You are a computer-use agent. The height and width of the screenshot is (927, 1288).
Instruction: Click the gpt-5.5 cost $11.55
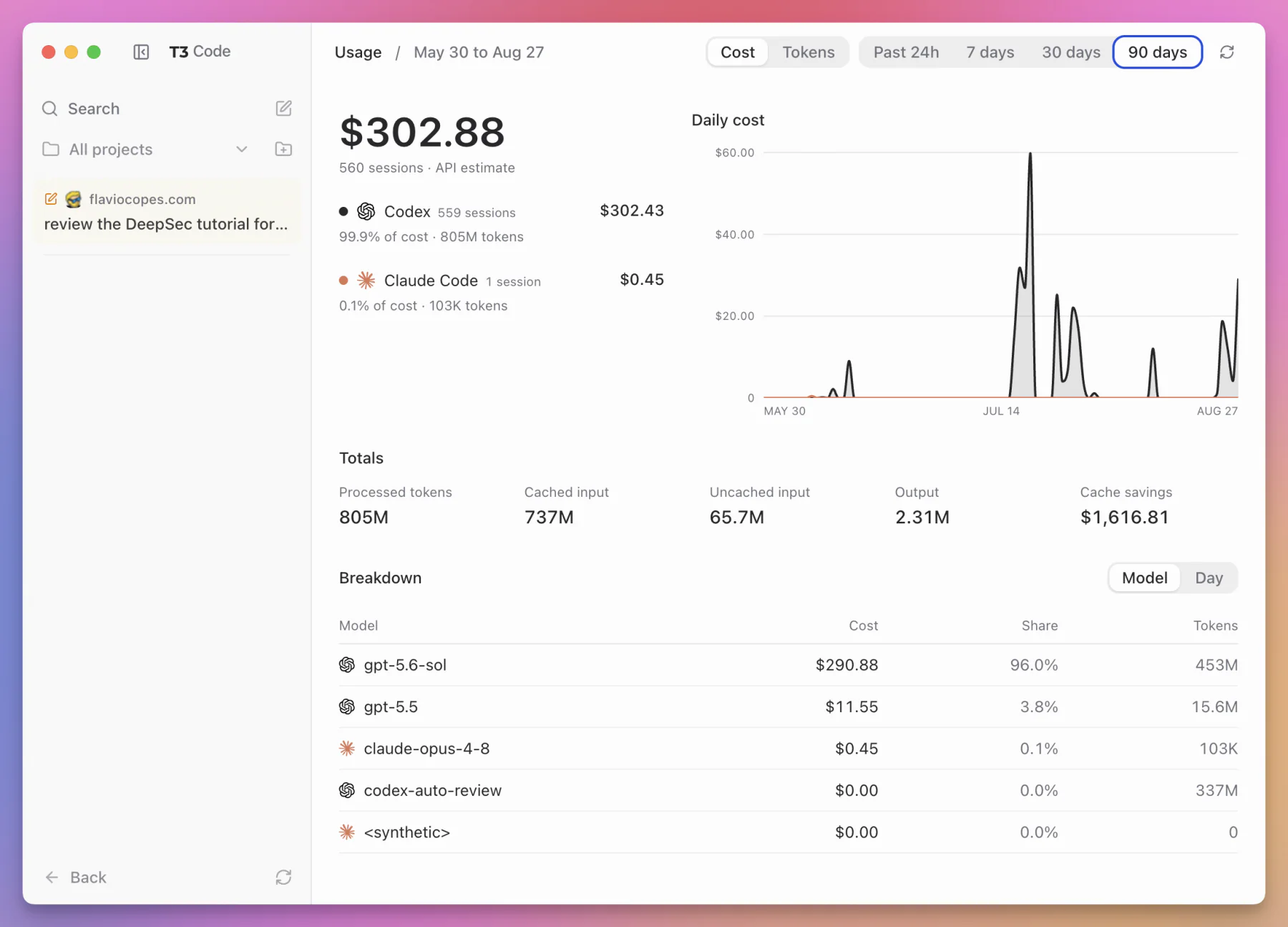tap(852, 707)
